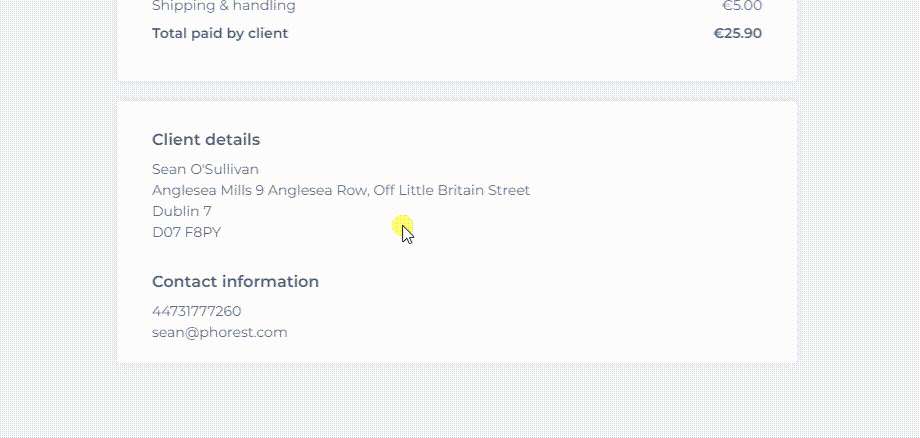
Task: Click the Dublin 7 address line
Action: pos(182,211)
